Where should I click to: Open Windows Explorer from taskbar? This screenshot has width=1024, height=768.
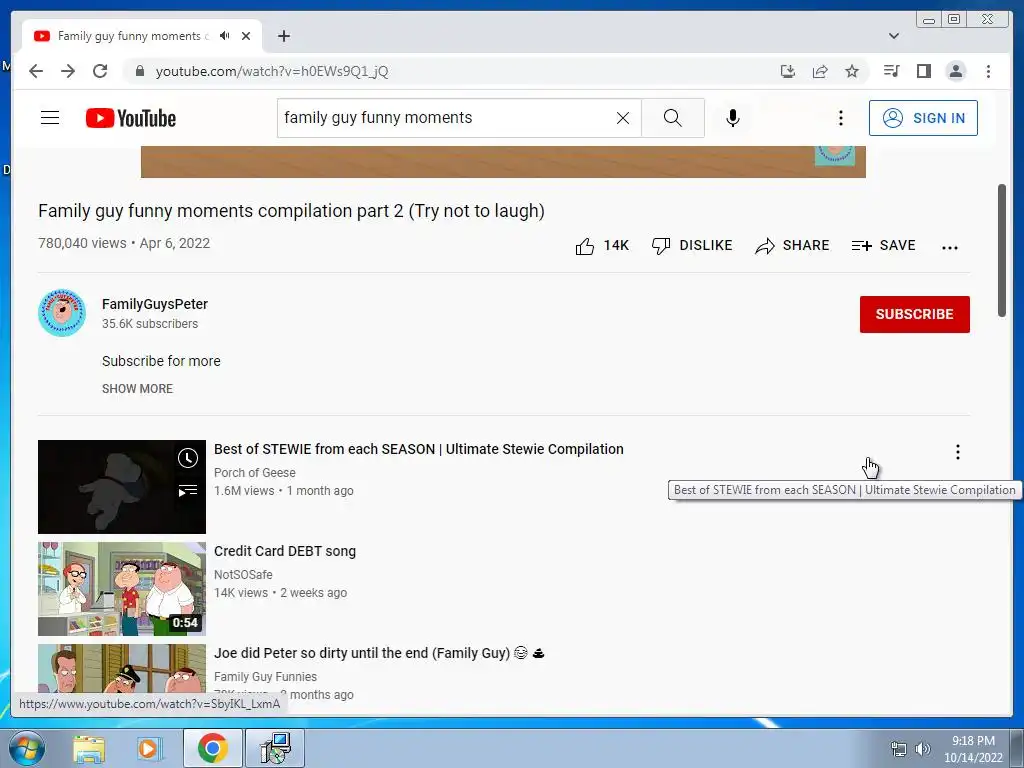point(89,748)
